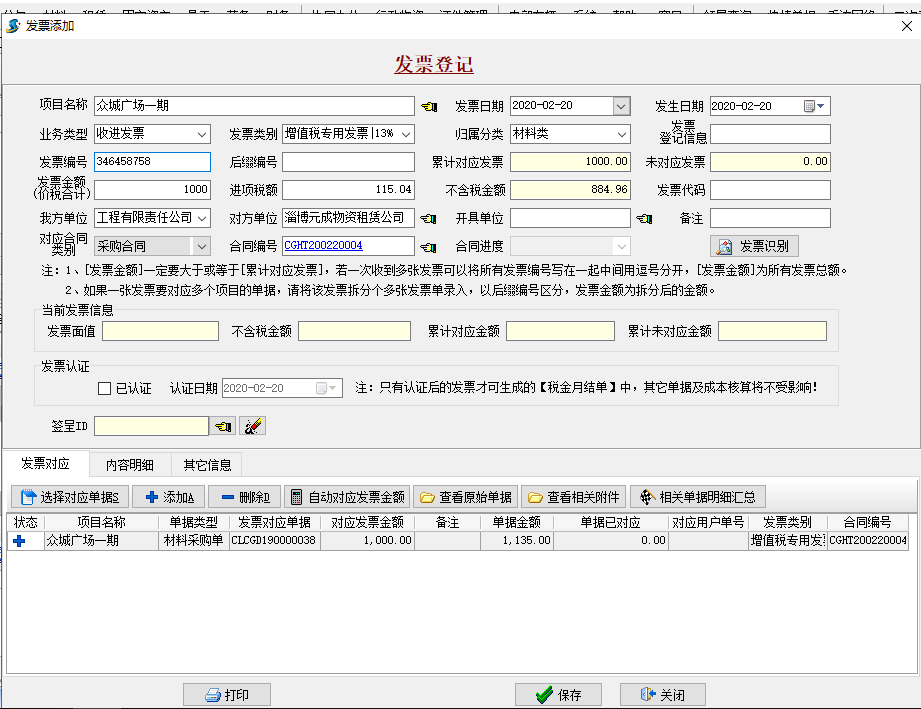Click lookup hand icon beside 对方单位 field
The width and height of the screenshot is (921, 709).
tap(429, 218)
